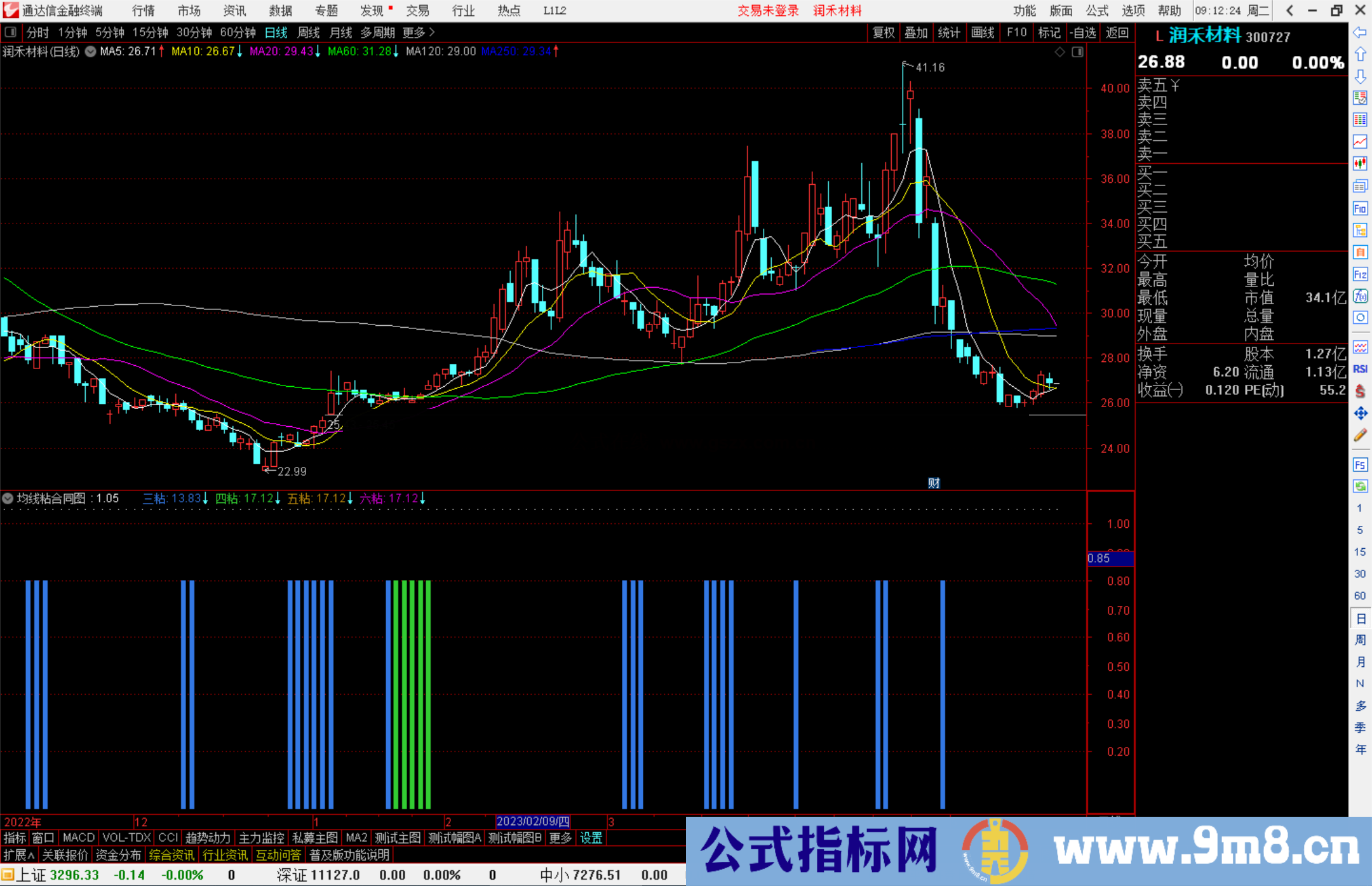Open the checklist report sidebar icon
This screenshot has width=1372, height=886.
coord(1360,98)
